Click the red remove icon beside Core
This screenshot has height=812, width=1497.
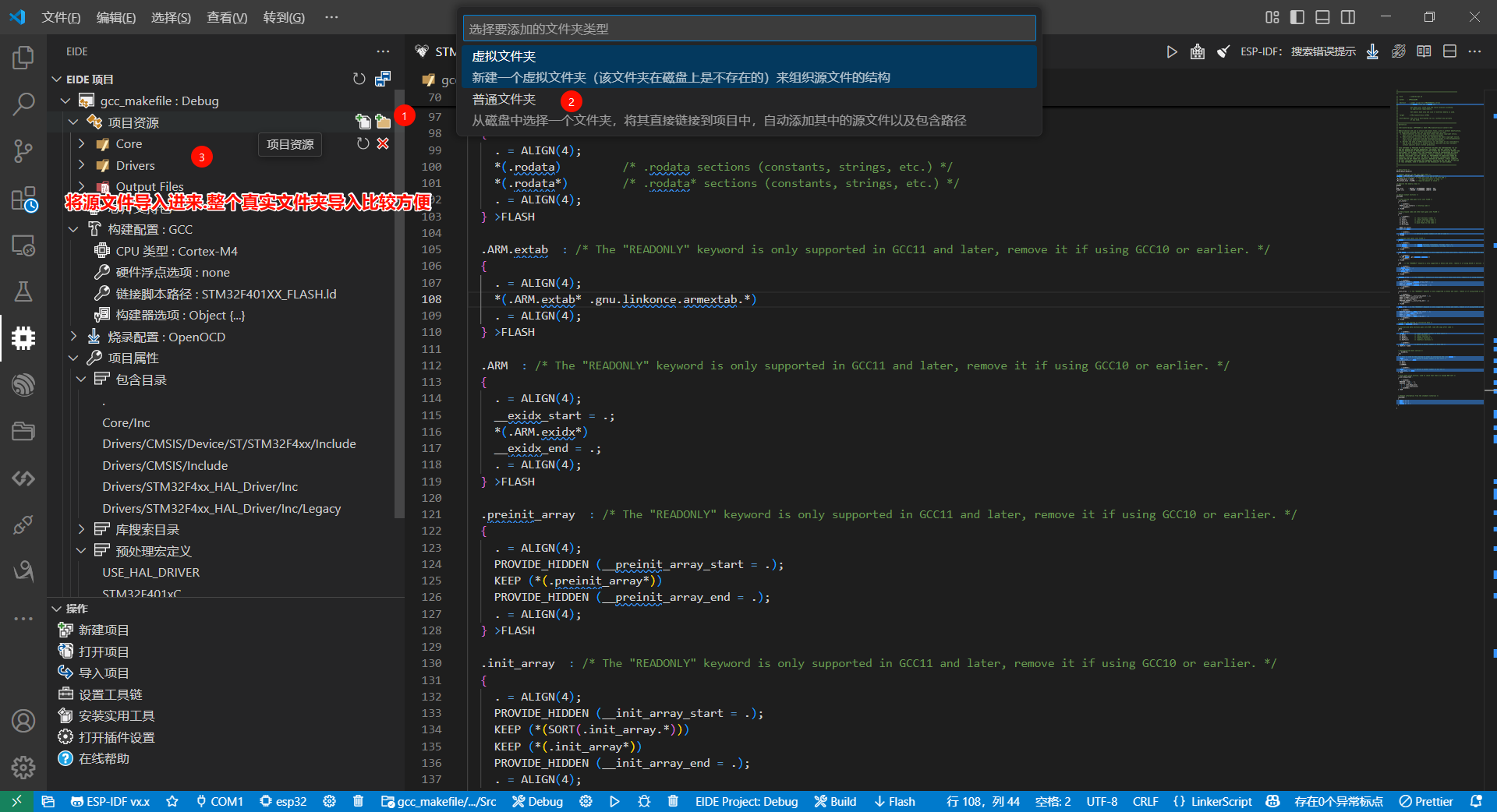[383, 143]
